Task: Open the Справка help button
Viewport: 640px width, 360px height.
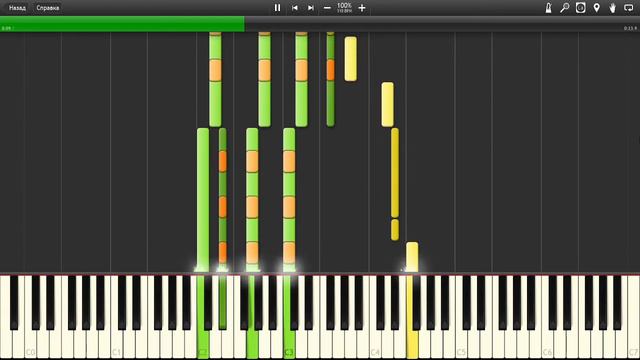Action: click(x=48, y=8)
